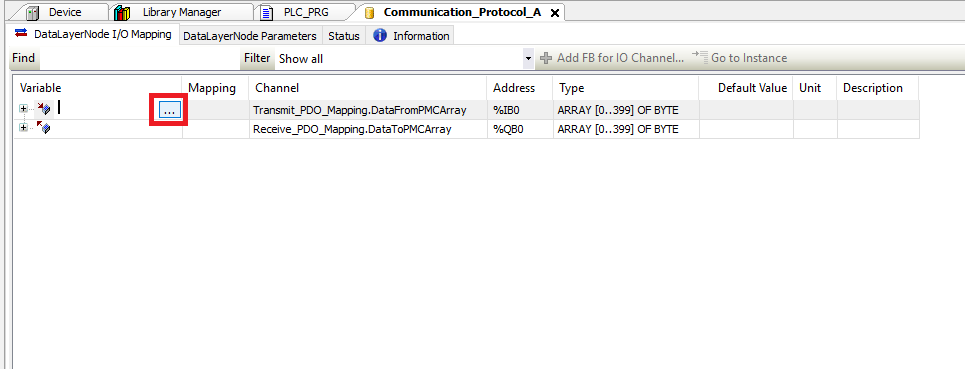Open the Status tab

point(343,36)
